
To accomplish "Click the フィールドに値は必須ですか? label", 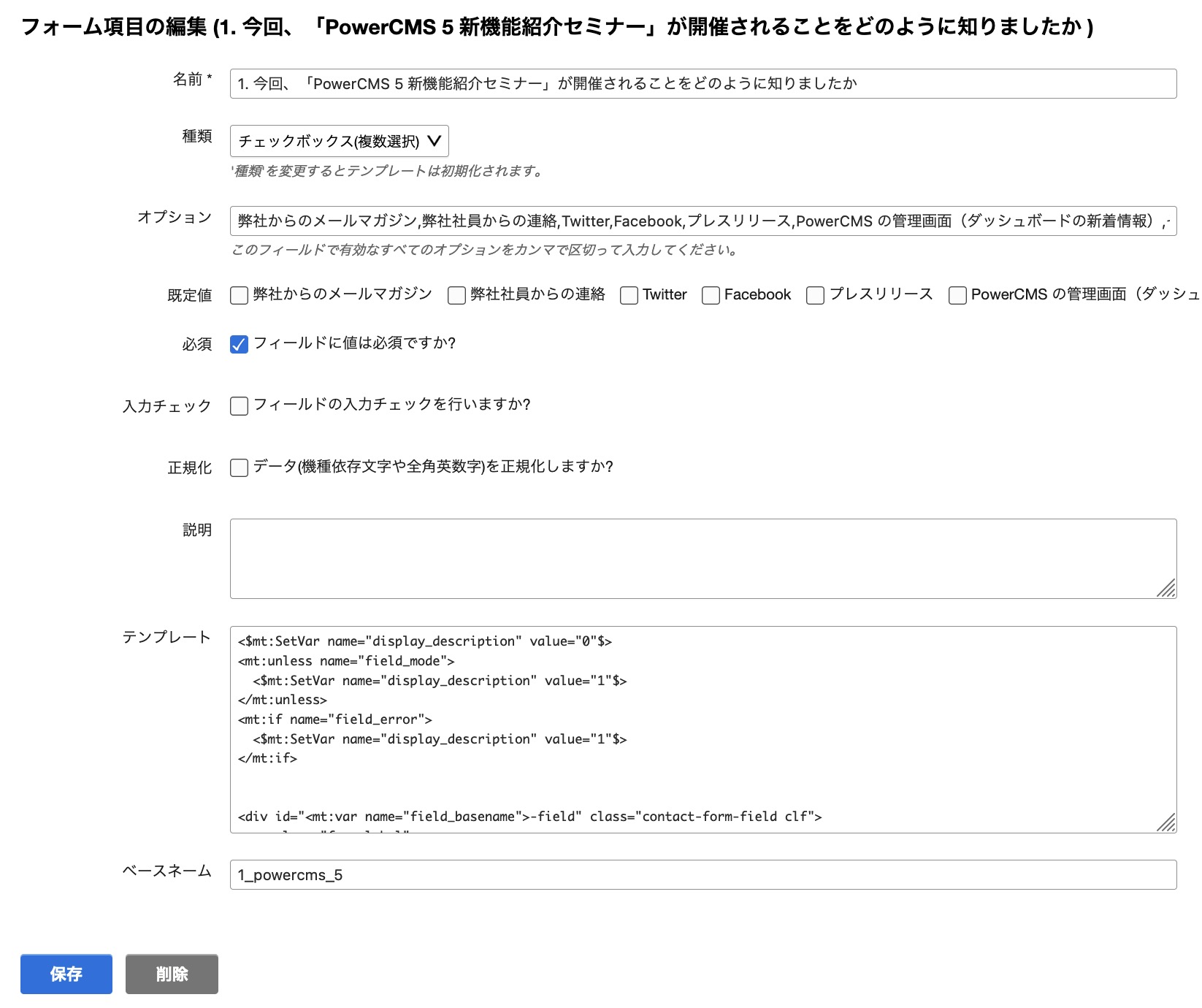I will click(354, 343).
